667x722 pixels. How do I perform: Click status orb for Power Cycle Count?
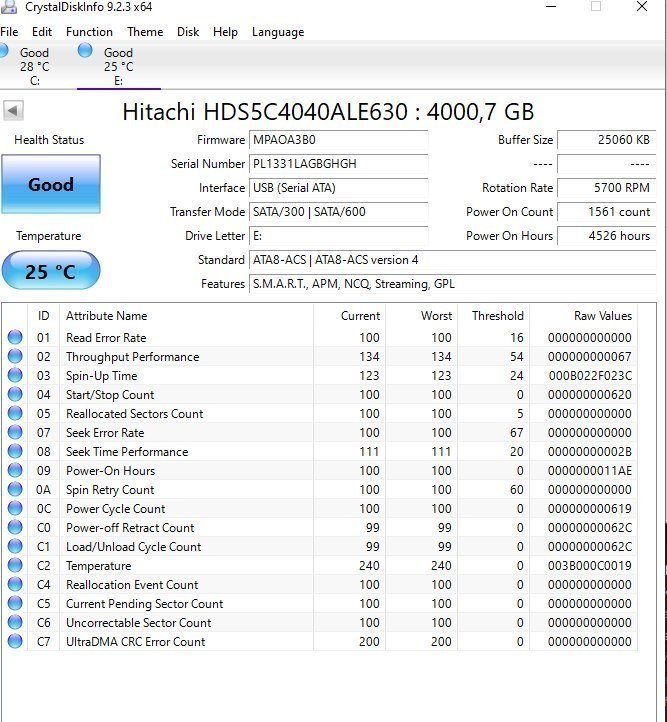(15, 508)
